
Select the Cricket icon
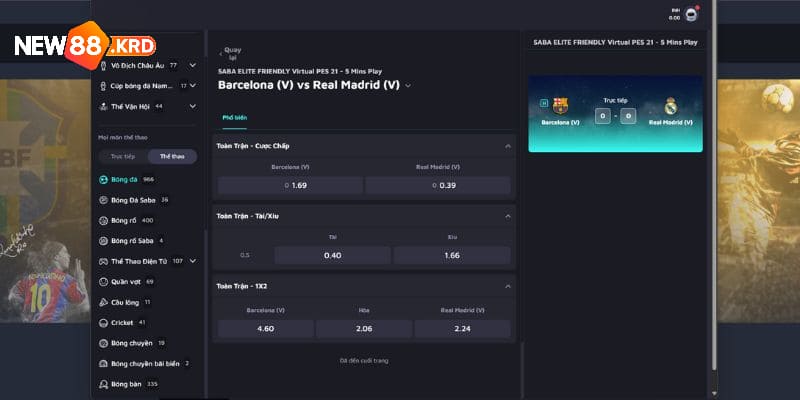point(104,322)
